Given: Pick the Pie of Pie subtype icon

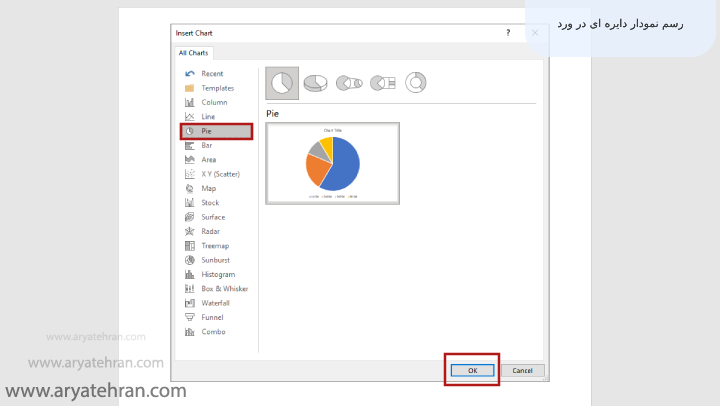Looking at the screenshot, I should point(349,83).
